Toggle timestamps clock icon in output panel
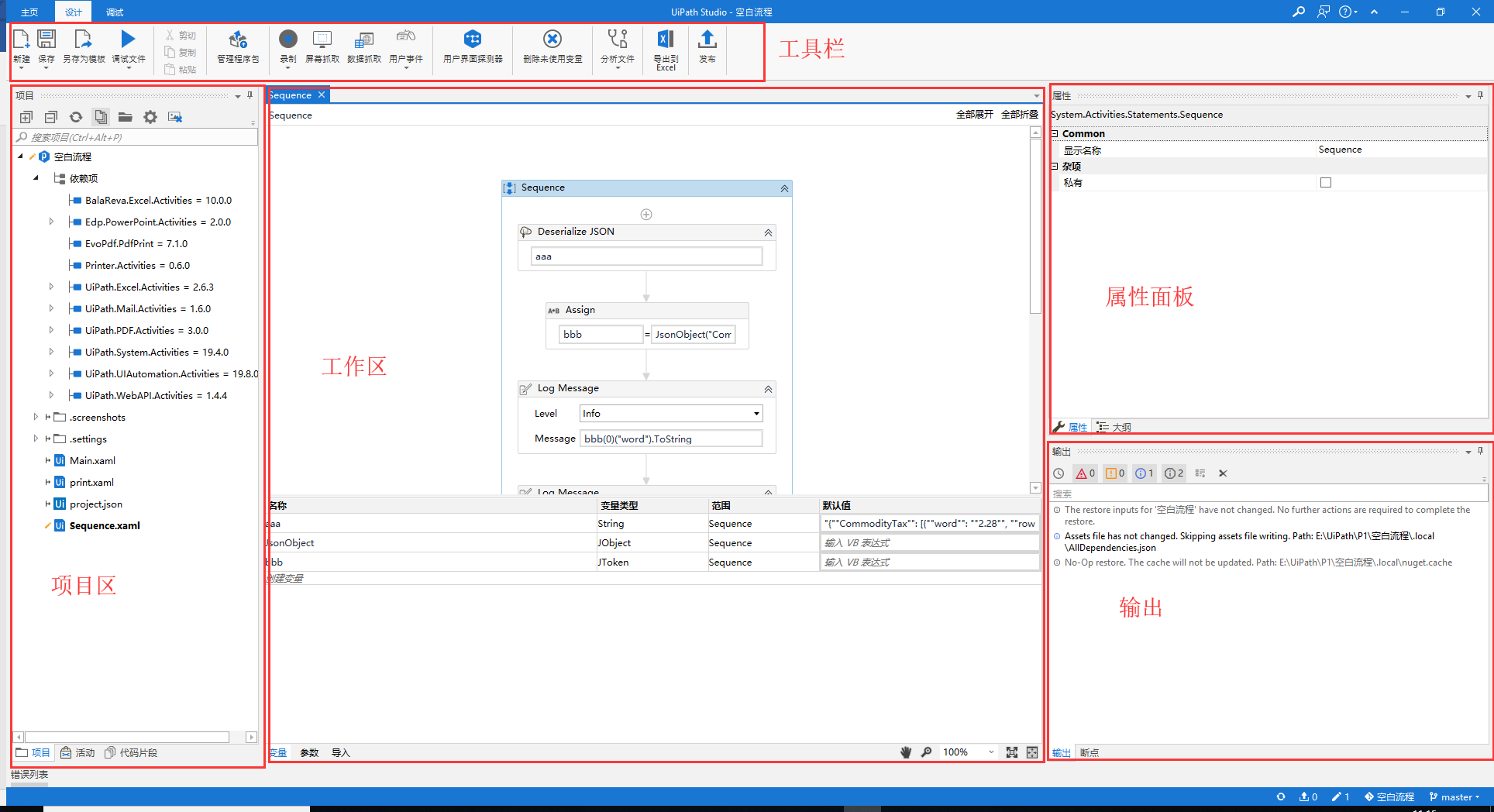This screenshot has width=1494, height=812. click(x=1059, y=473)
